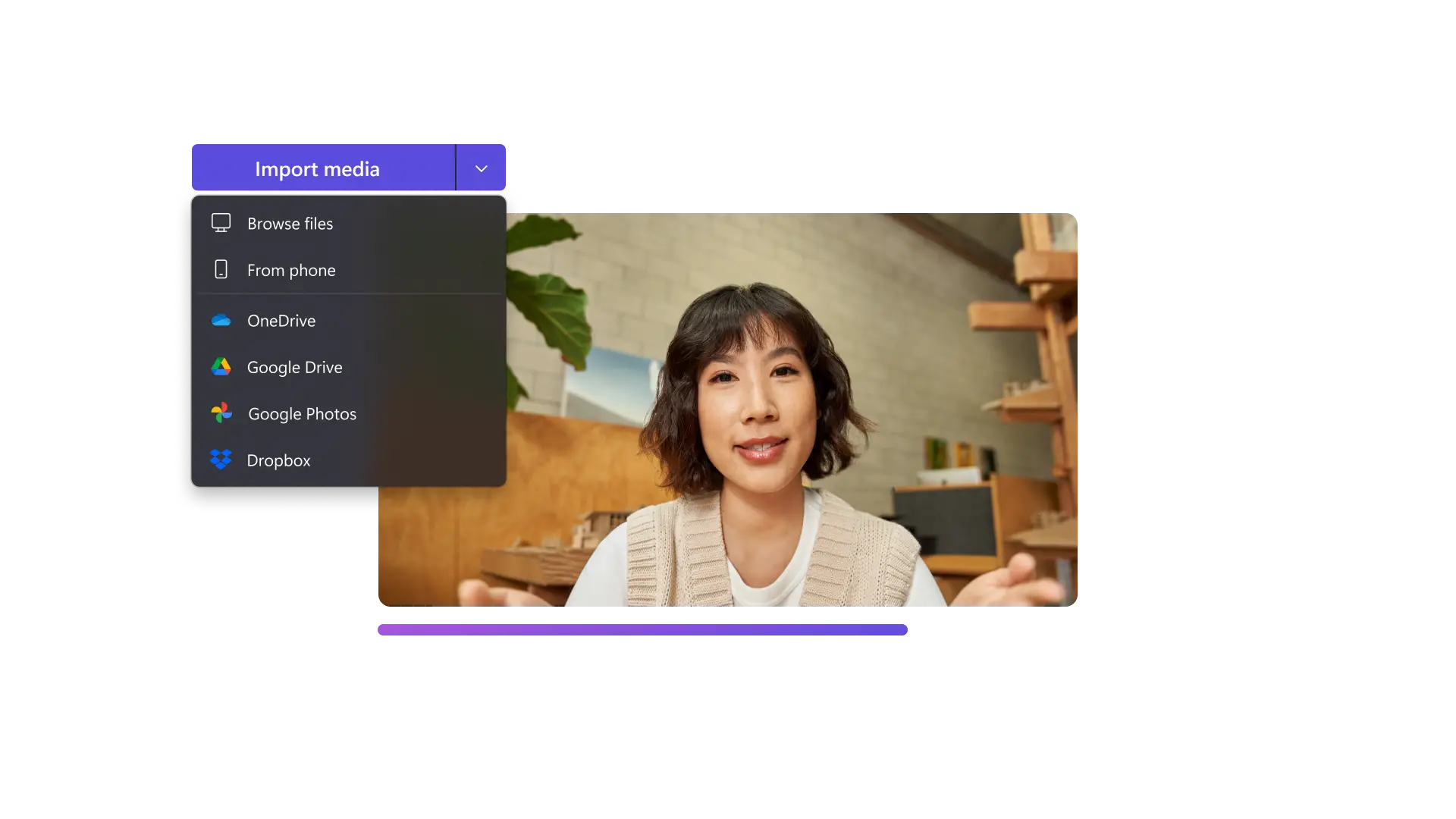The width and height of the screenshot is (1456, 819).
Task: Select the phone icon next to From phone
Action: 221,269
